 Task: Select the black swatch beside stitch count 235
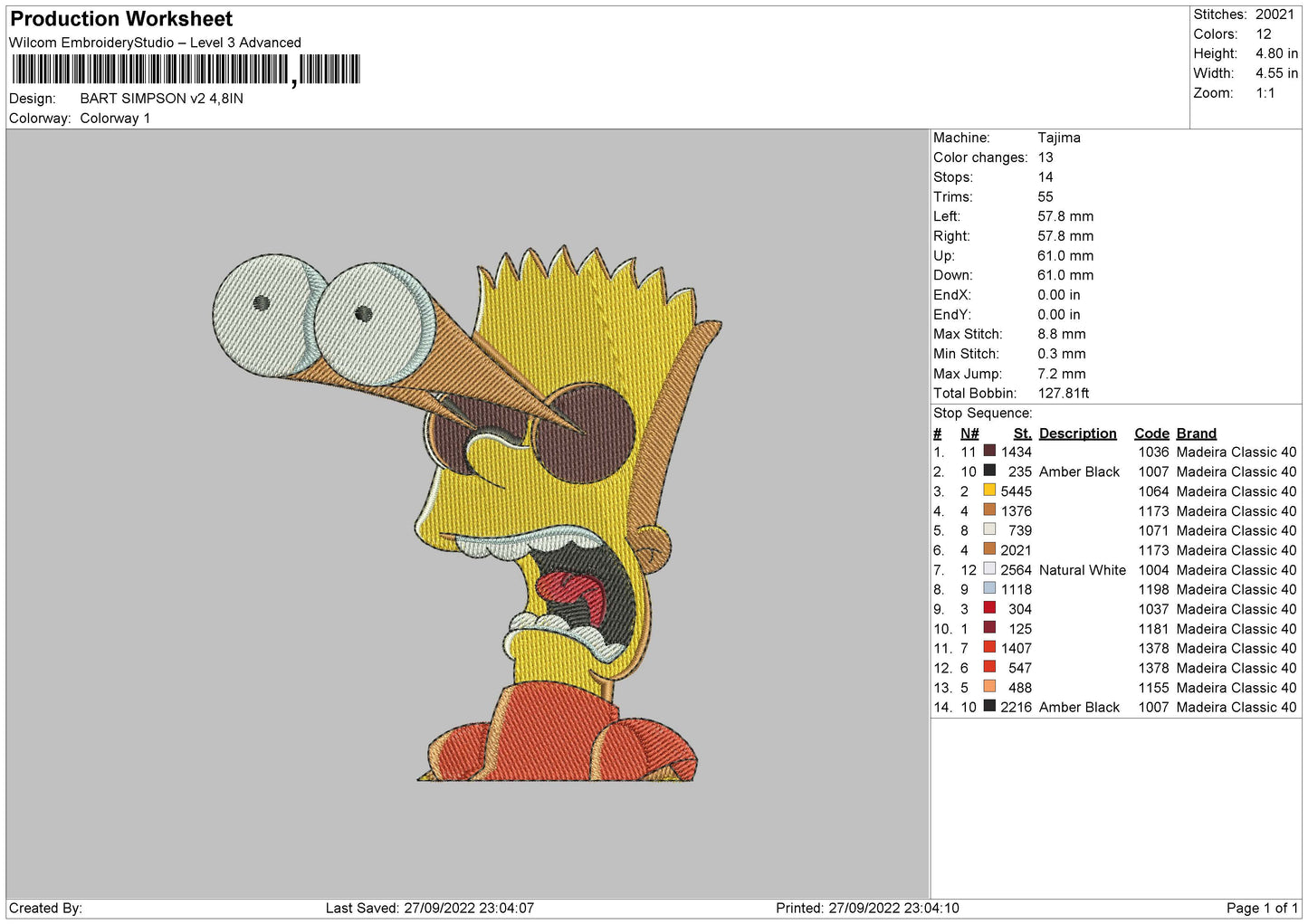pyautogui.click(x=989, y=471)
